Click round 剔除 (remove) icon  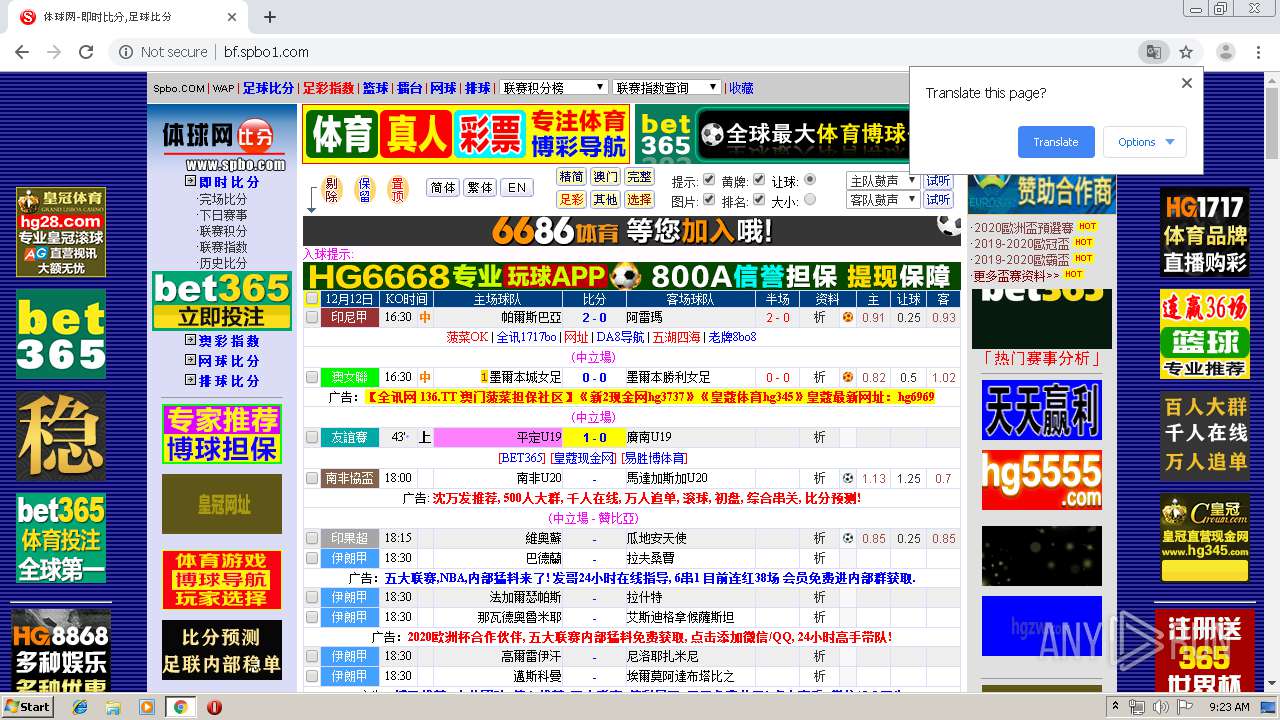(x=333, y=189)
